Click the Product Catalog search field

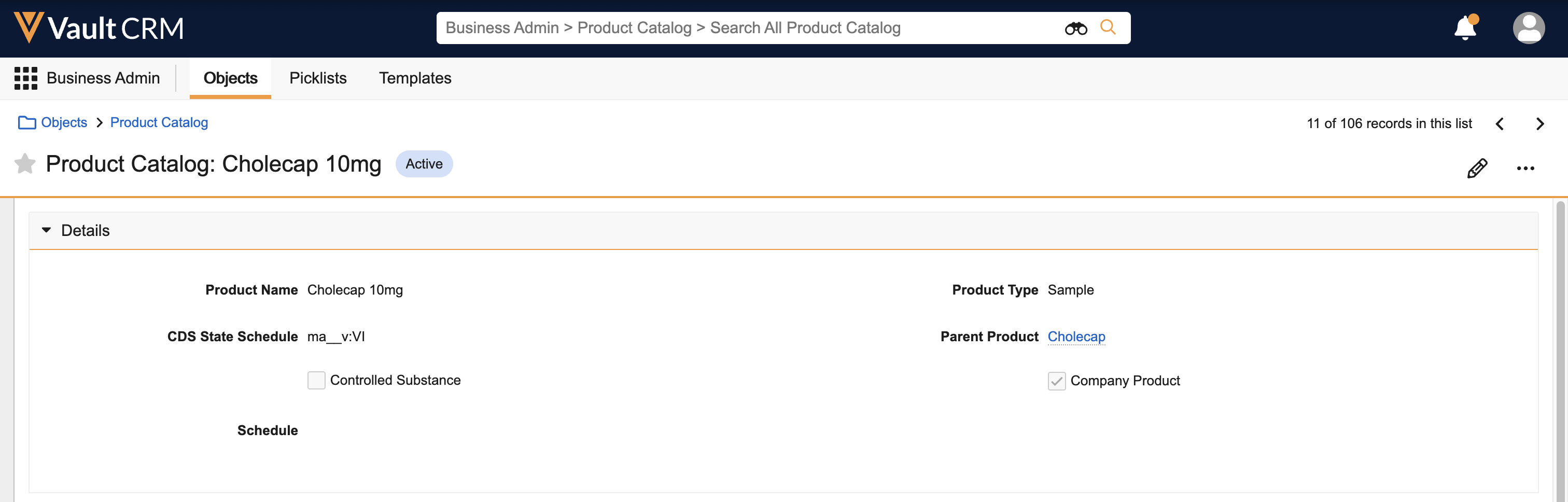pyautogui.click(x=749, y=28)
